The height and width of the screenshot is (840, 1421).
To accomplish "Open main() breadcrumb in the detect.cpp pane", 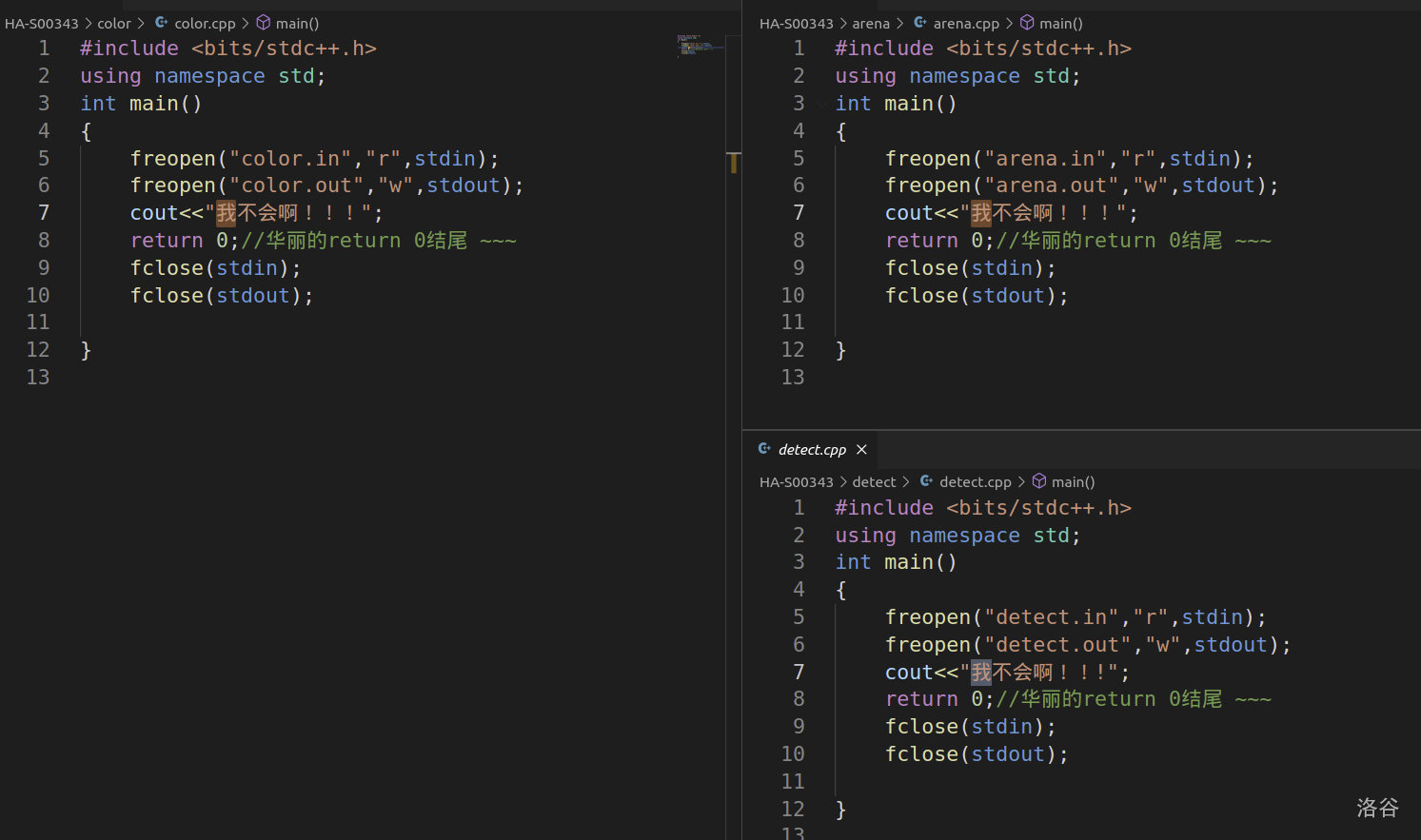I will coord(1074,481).
